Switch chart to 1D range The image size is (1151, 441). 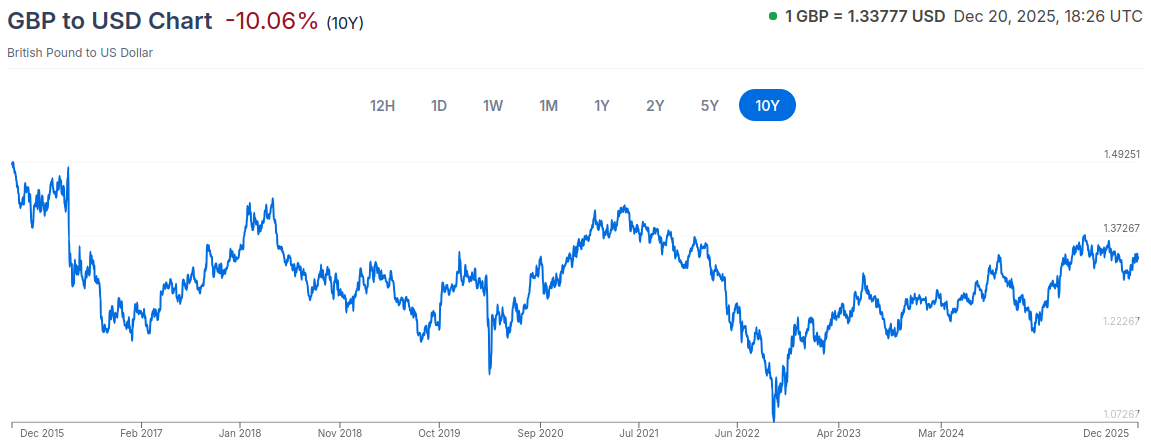(x=438, y=105)
